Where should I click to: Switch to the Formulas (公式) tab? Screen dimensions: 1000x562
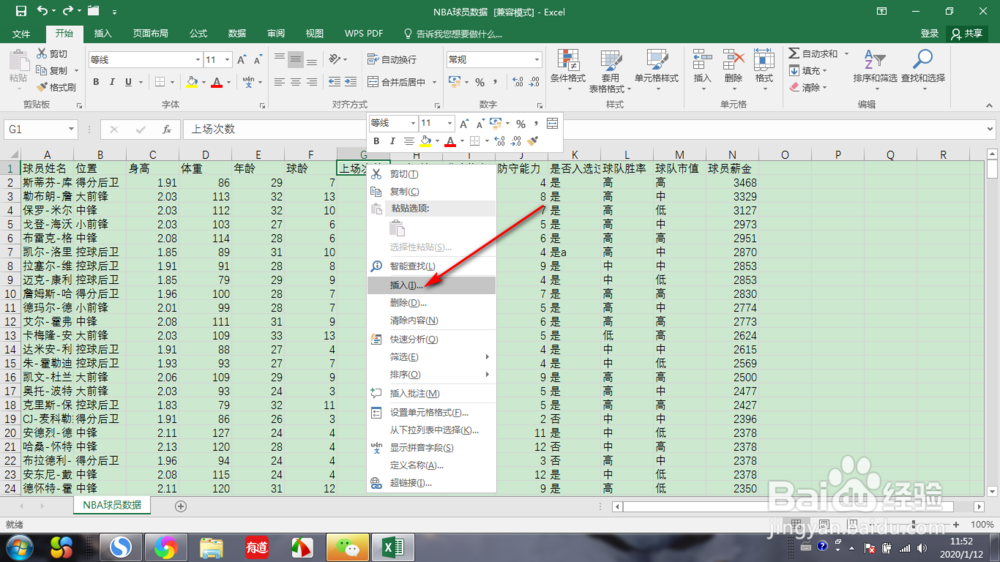point(198,33)
